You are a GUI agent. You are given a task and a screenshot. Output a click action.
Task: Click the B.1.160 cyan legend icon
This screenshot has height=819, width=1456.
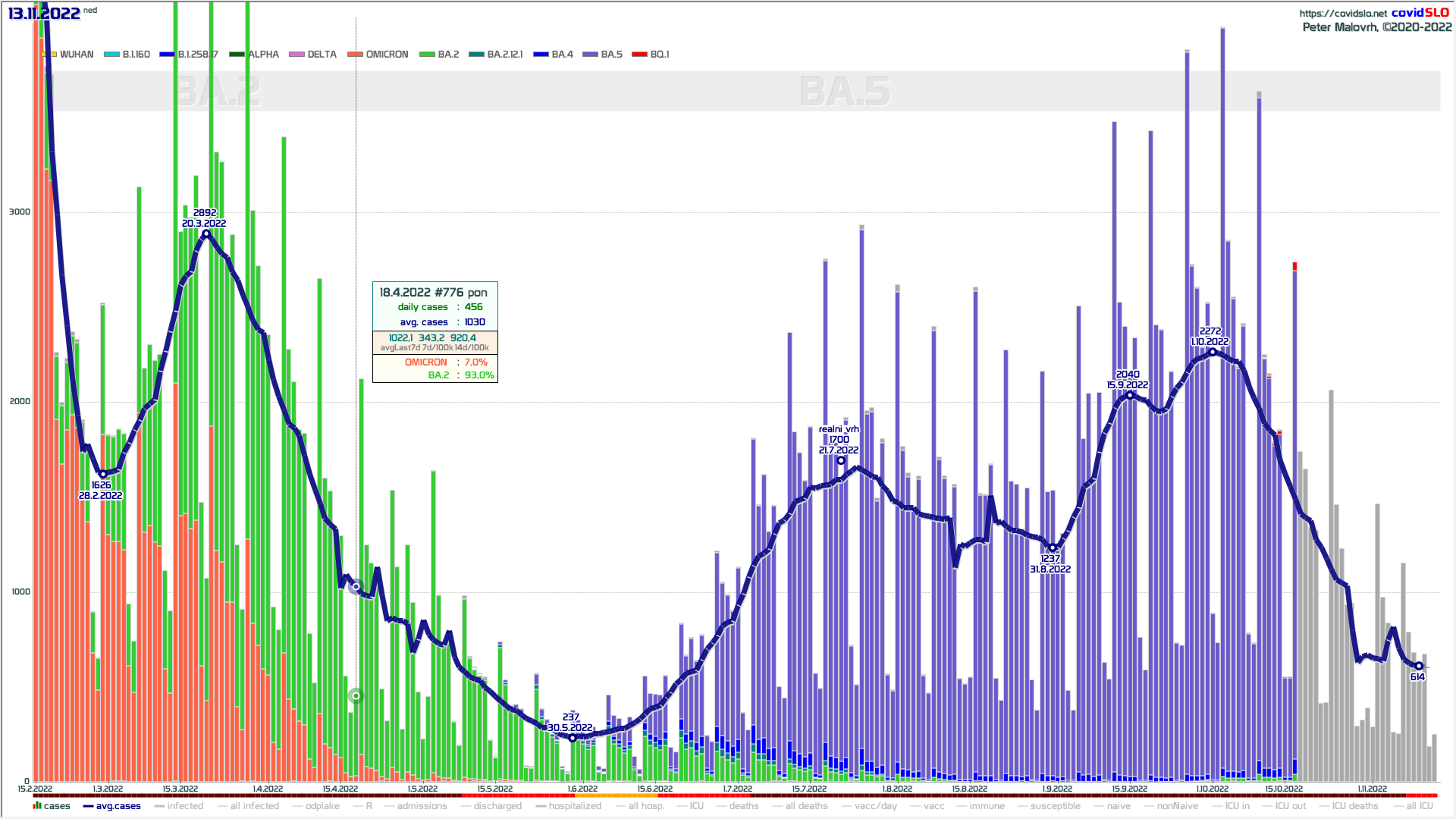tap(111, 55)
